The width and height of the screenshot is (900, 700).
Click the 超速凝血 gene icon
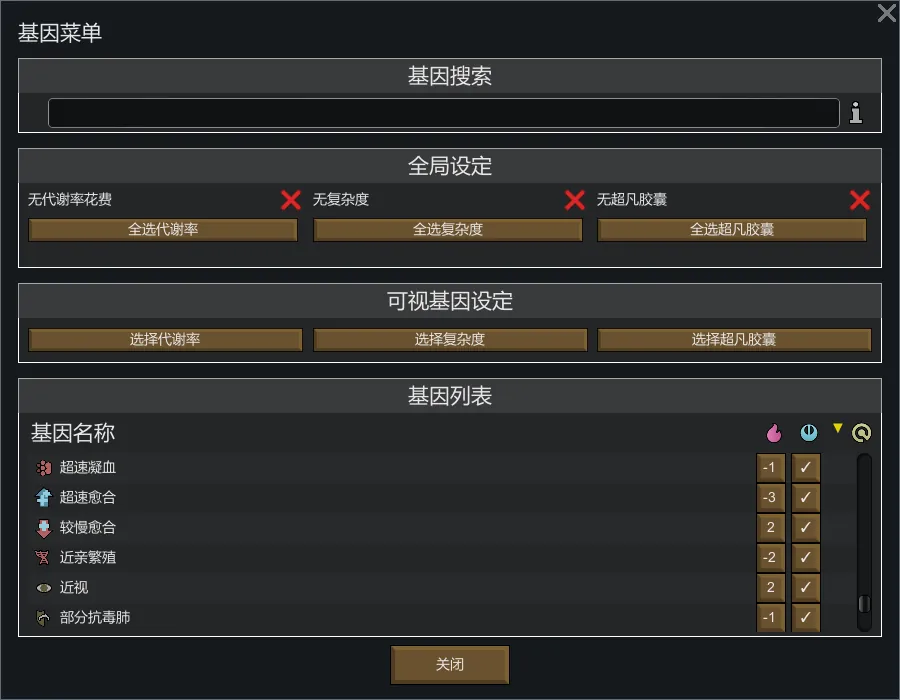click(43, 467)
